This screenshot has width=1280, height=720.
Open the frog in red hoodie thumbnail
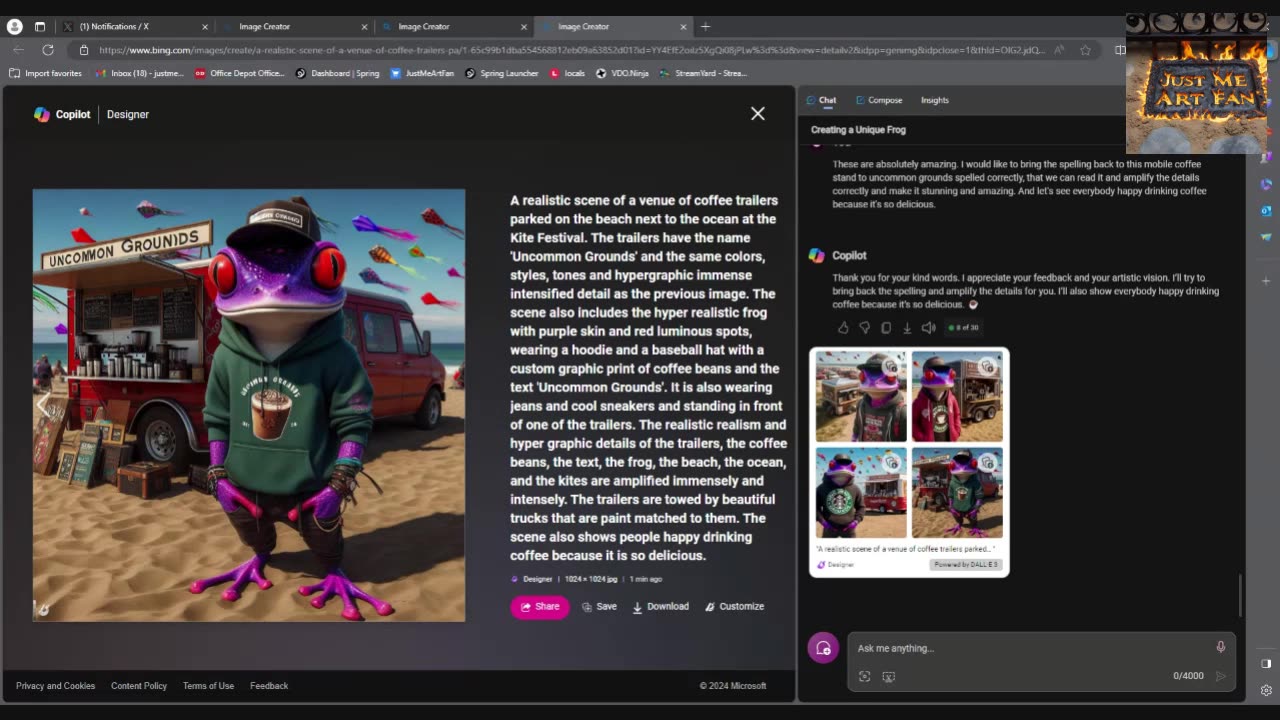[957, 396]
